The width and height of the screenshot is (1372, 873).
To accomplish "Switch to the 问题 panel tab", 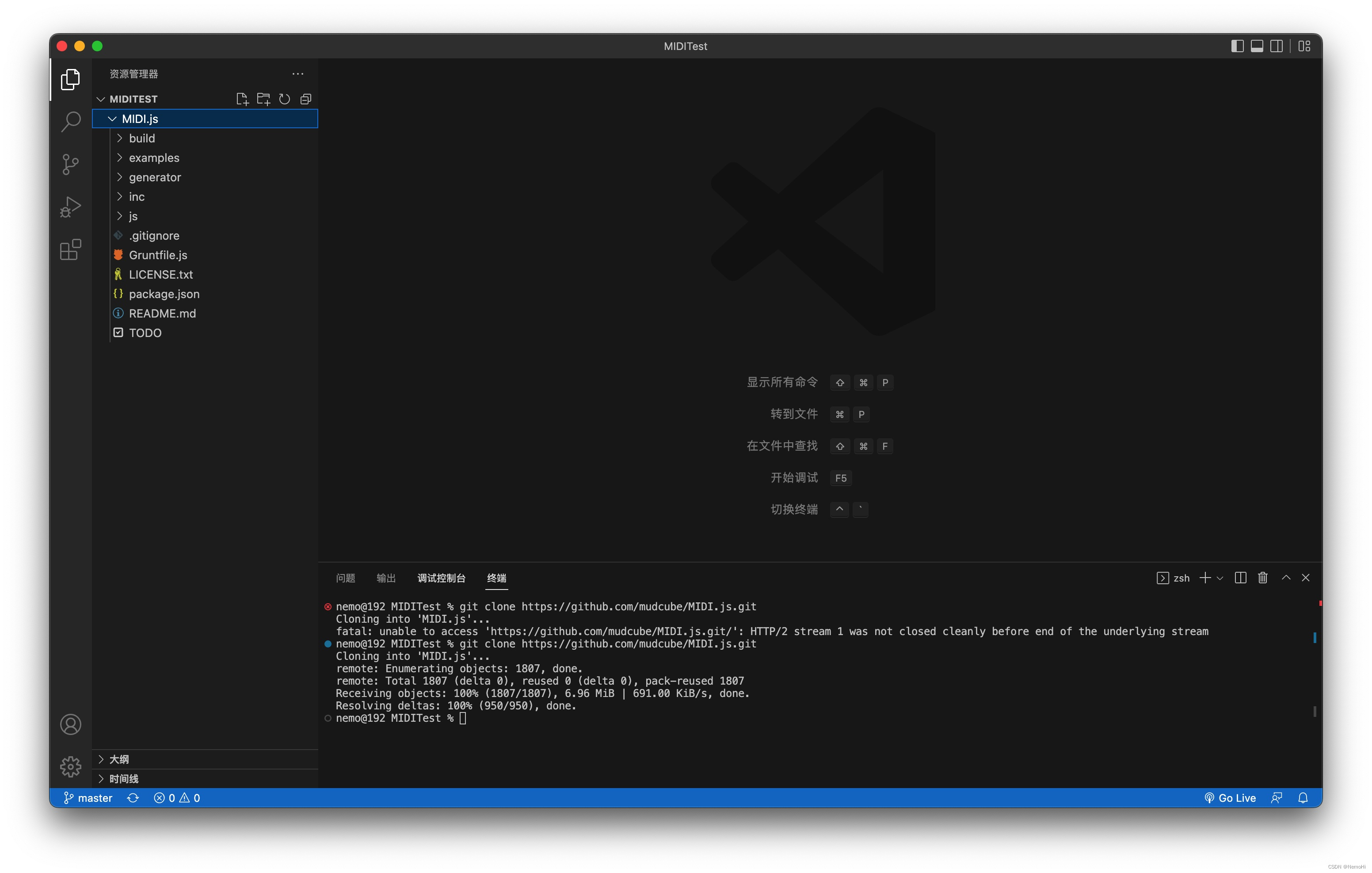I will [x=345, y=578].
